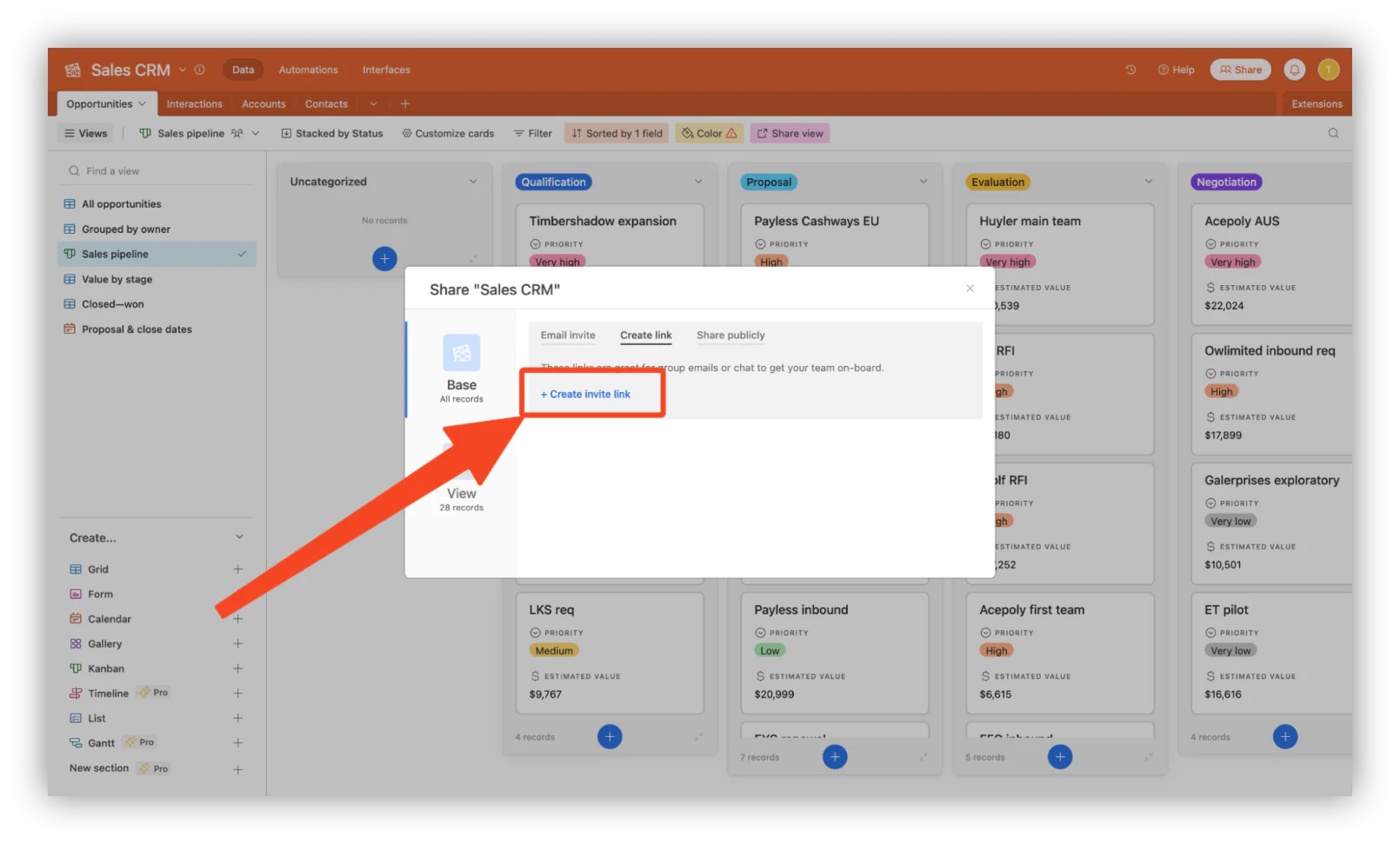Image resolution: width=1400 pixels, height=844 pixels.
Task: Add a record to Negotiation stack
Action: 1284,736
